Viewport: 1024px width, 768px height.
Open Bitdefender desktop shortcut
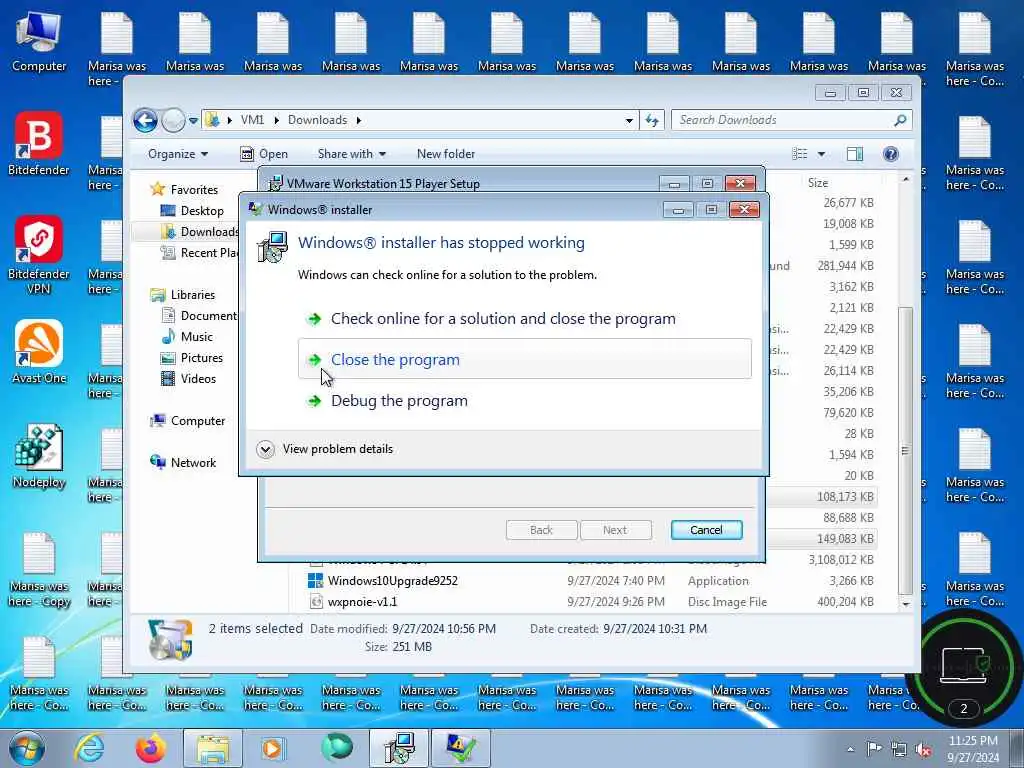point(39,144)
